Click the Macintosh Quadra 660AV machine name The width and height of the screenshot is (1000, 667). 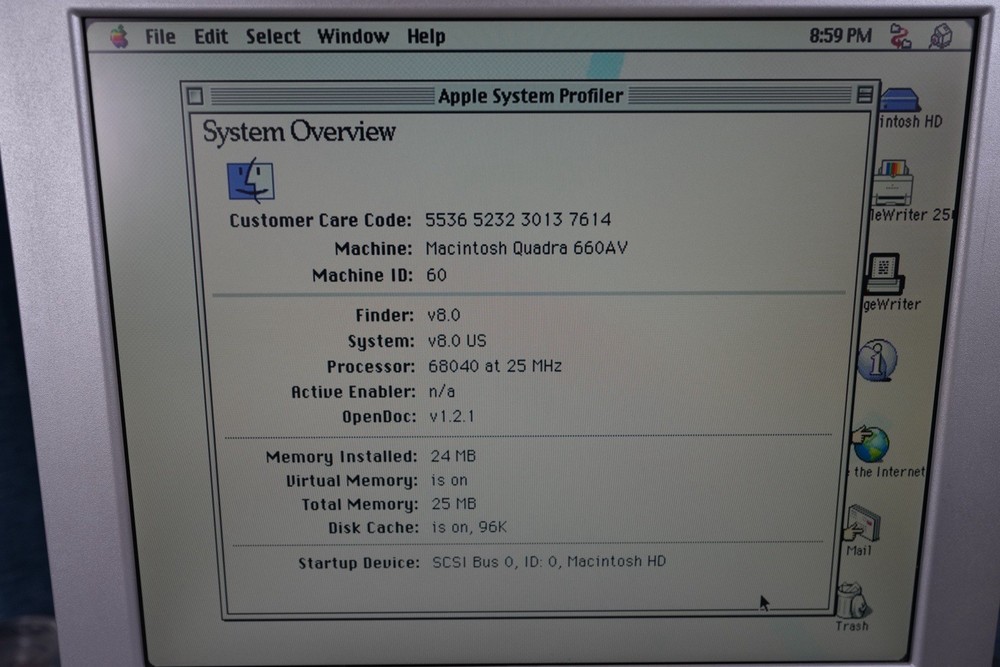coord(526,247)
